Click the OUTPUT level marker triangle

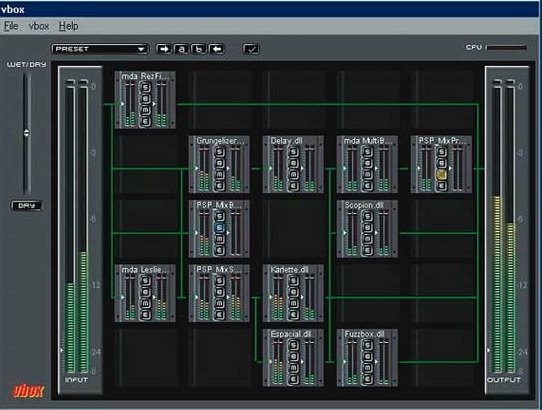tap(488, 350)
